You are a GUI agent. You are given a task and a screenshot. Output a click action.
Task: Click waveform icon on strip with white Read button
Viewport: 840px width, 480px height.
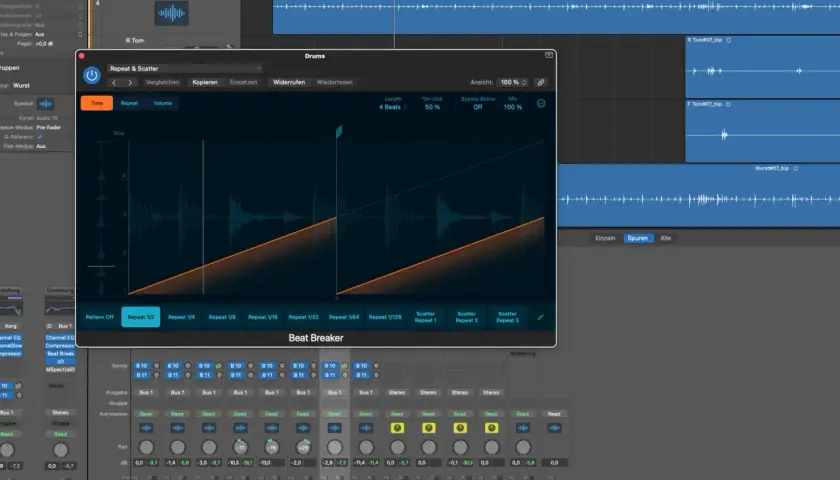(554, 428)
